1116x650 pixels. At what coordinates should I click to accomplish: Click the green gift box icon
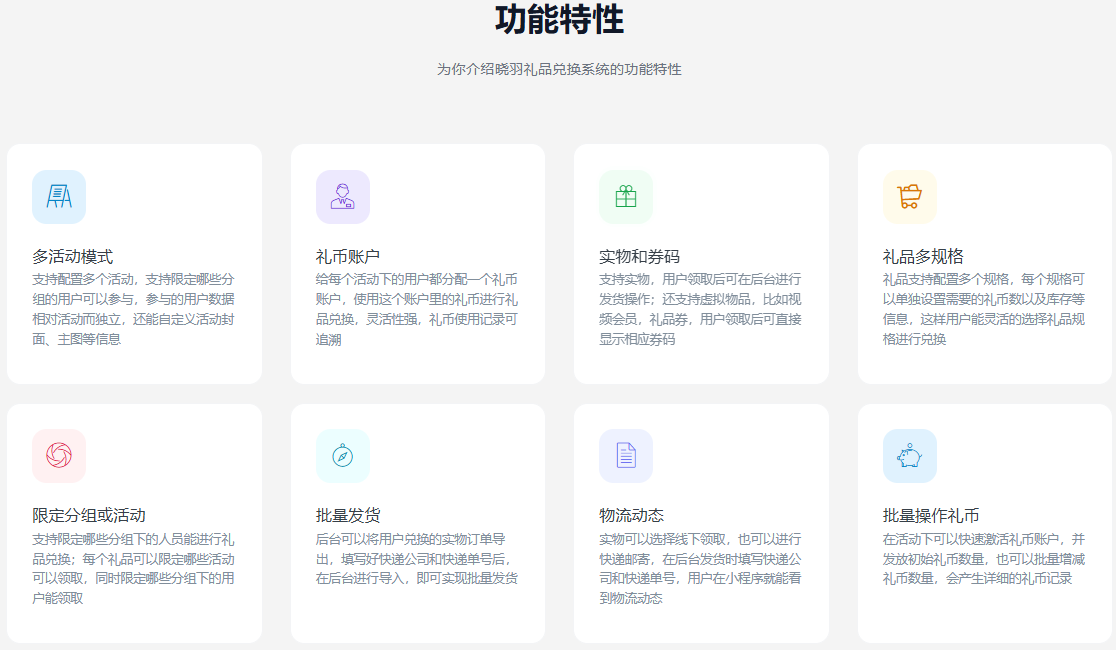[x=626, y=197]
